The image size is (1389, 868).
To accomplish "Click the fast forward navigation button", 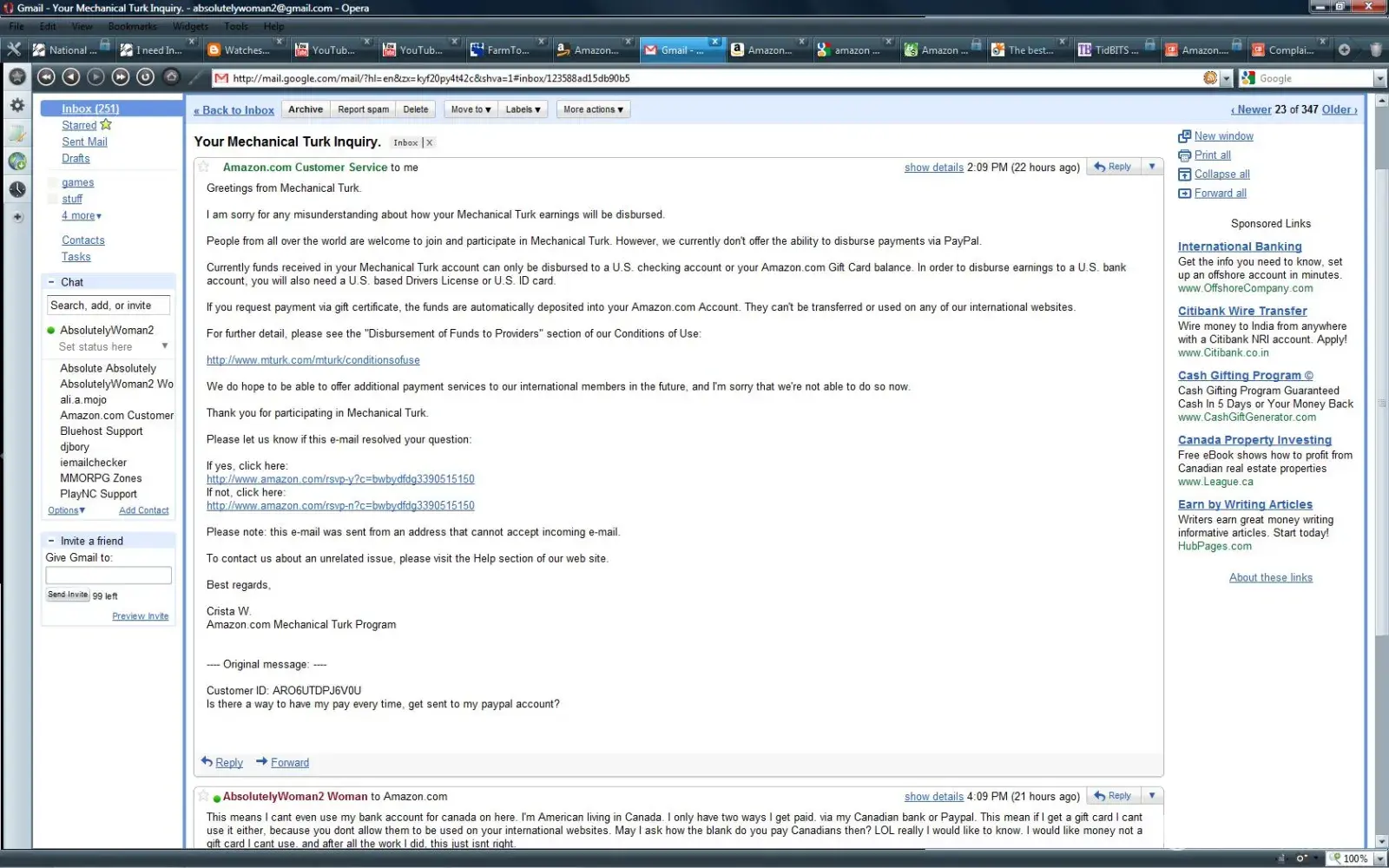I will 121,77.
